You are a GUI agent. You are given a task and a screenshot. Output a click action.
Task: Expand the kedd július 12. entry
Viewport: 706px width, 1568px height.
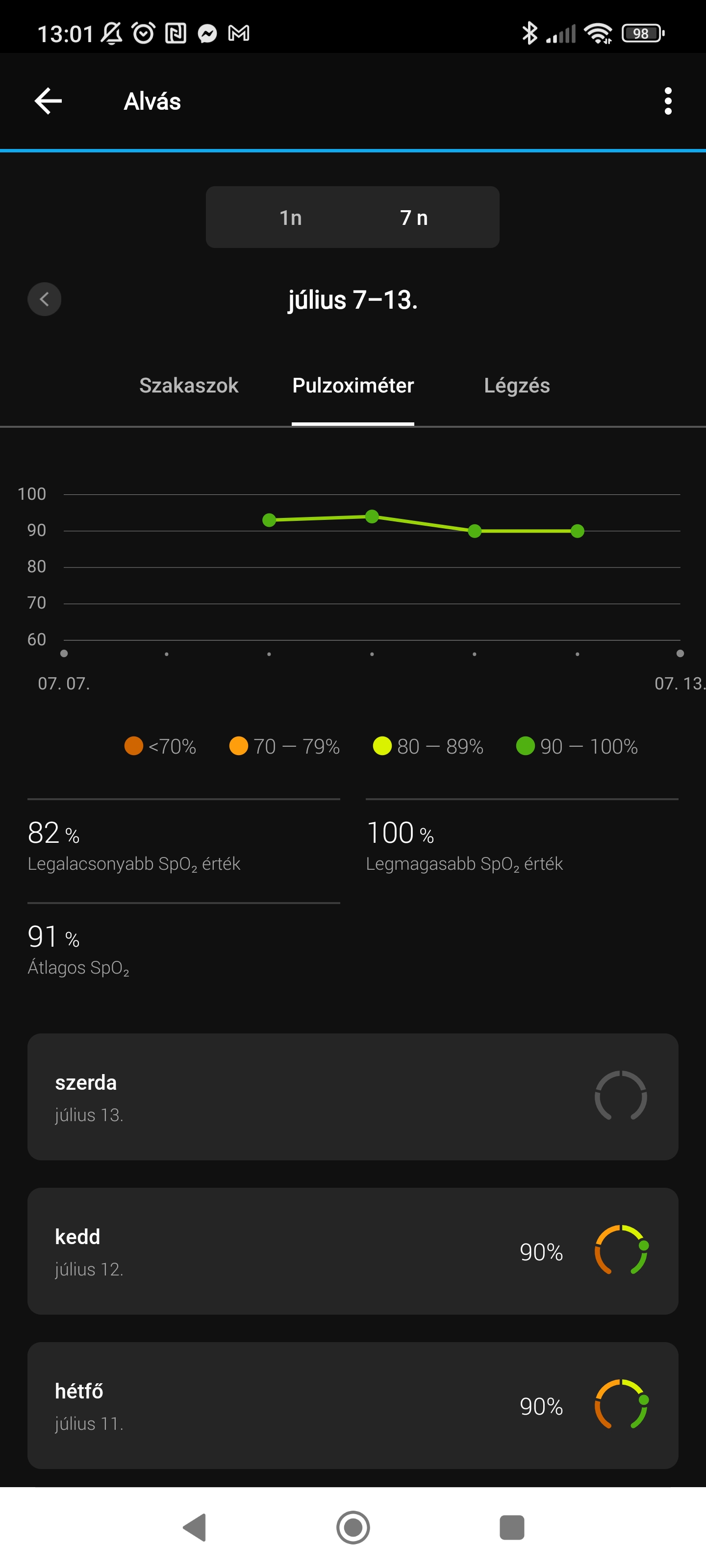(353, 1250)
